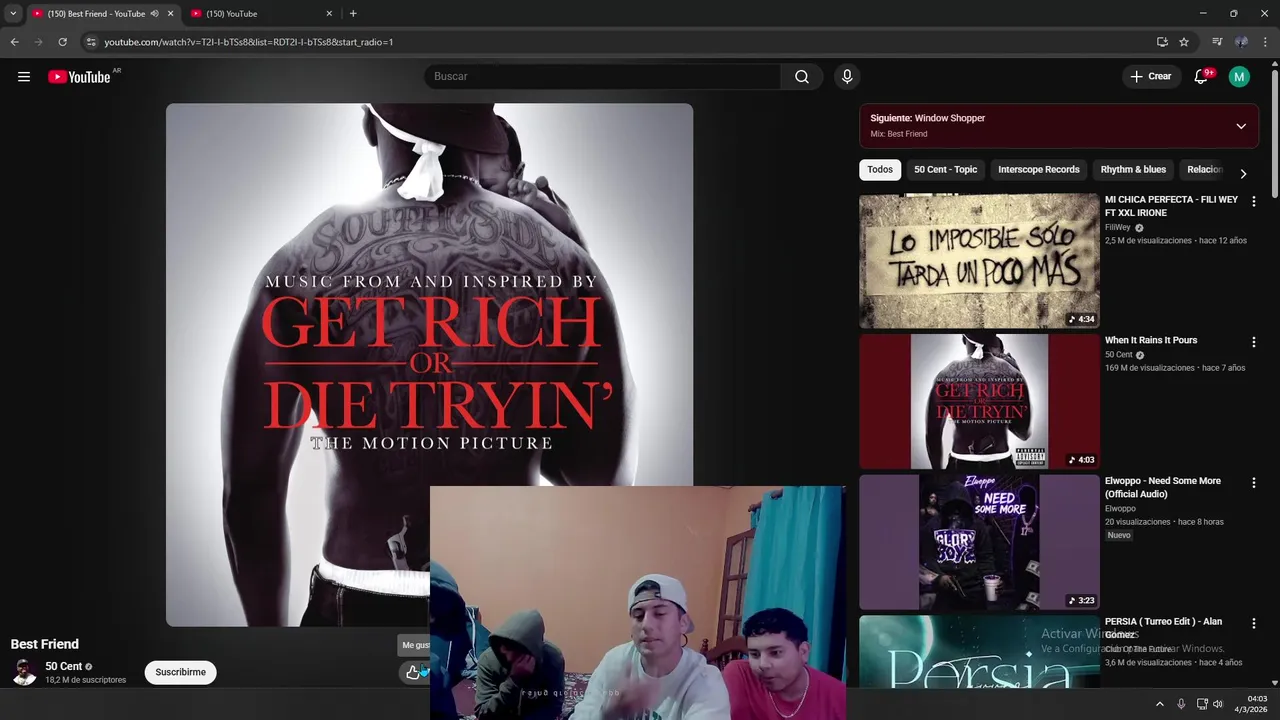
Task: Select the Rhythm & blues chip
Action: (x=1133, y=170)
